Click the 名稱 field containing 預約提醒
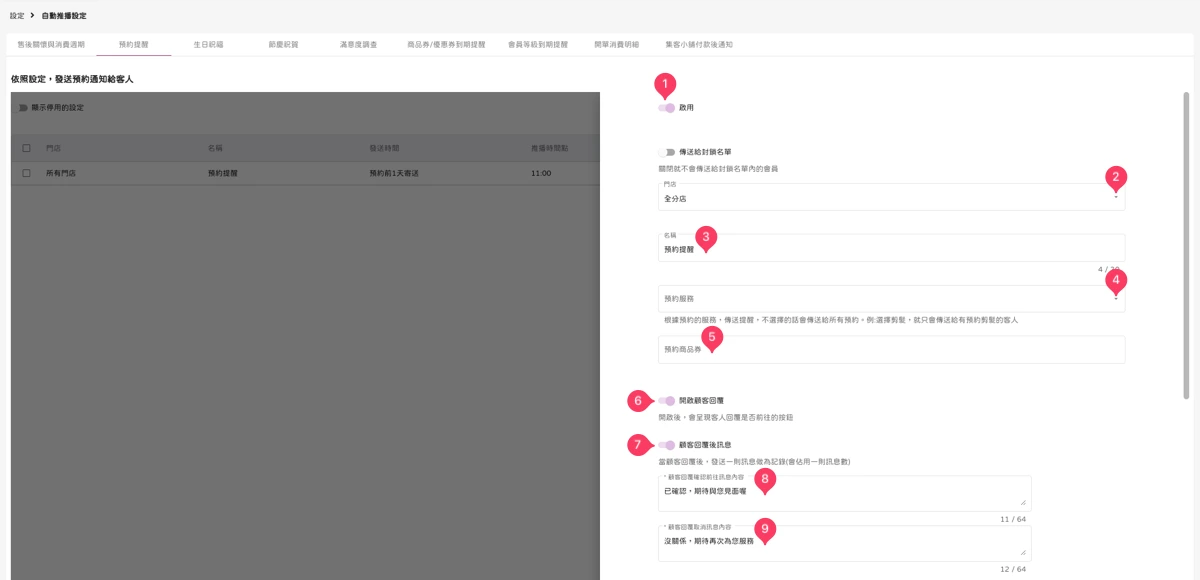The height and width of the screenshot is (580, 1200). 891,248
